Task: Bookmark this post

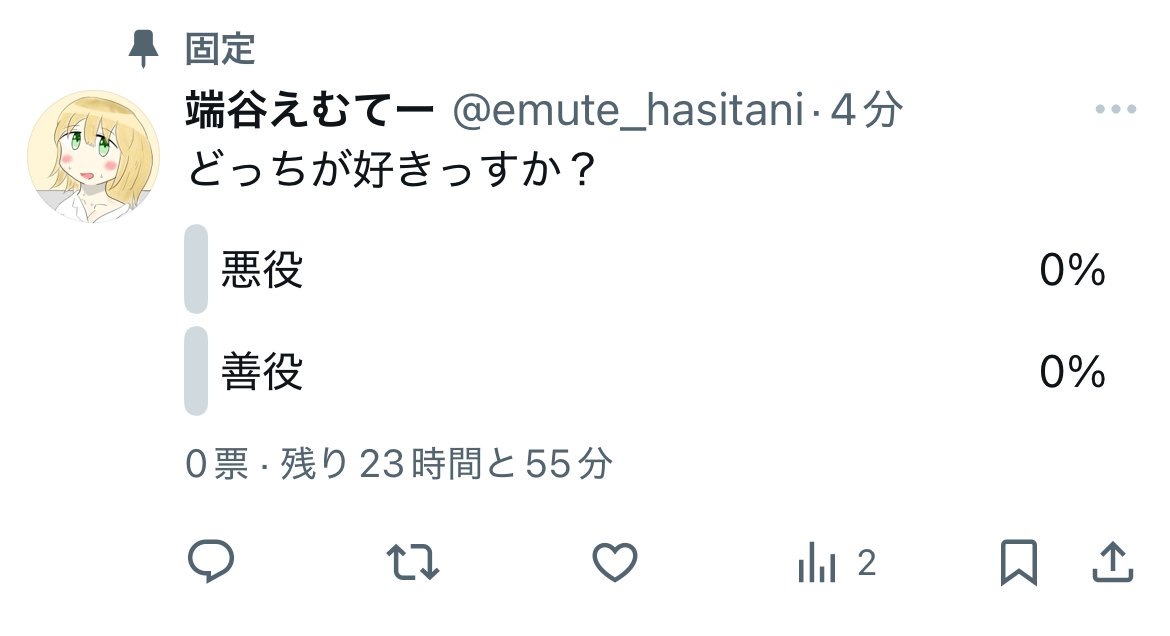Action: (1019, 563)
